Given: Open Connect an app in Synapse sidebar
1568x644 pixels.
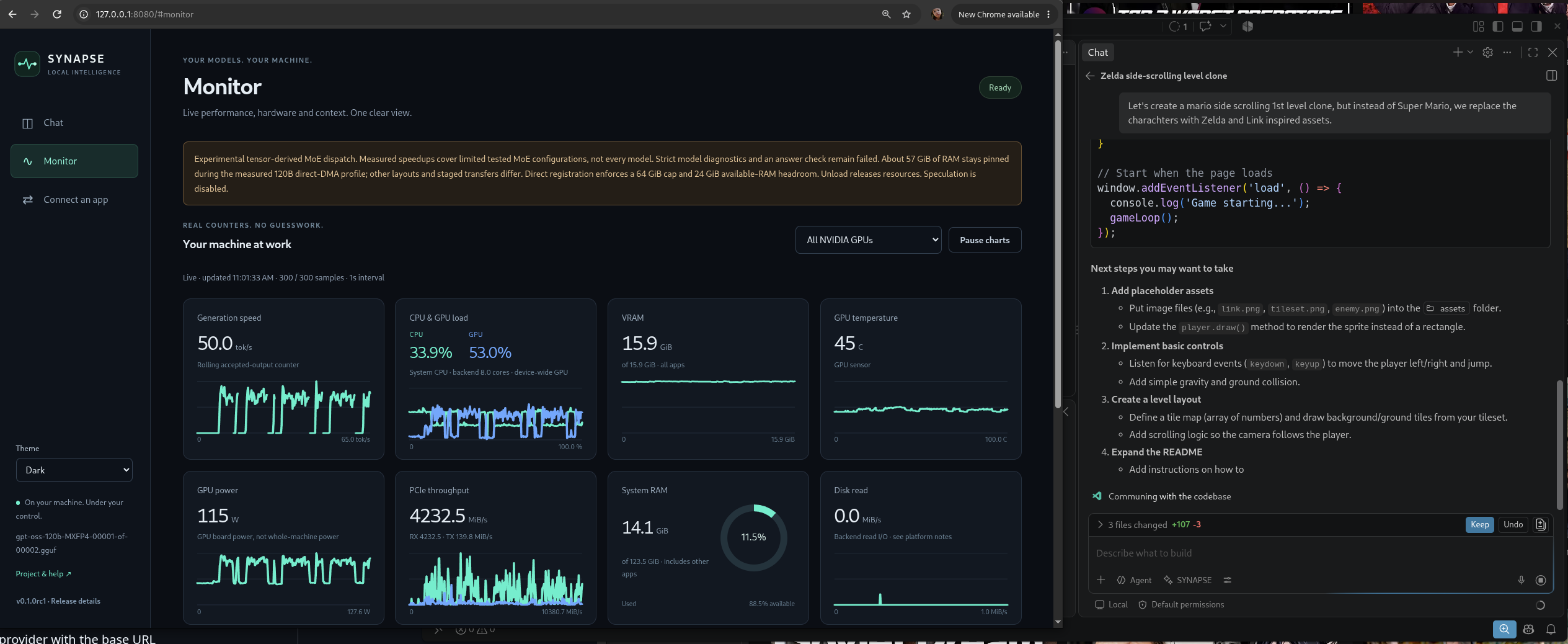Looking at the screenshot, I should click(74, 199).
